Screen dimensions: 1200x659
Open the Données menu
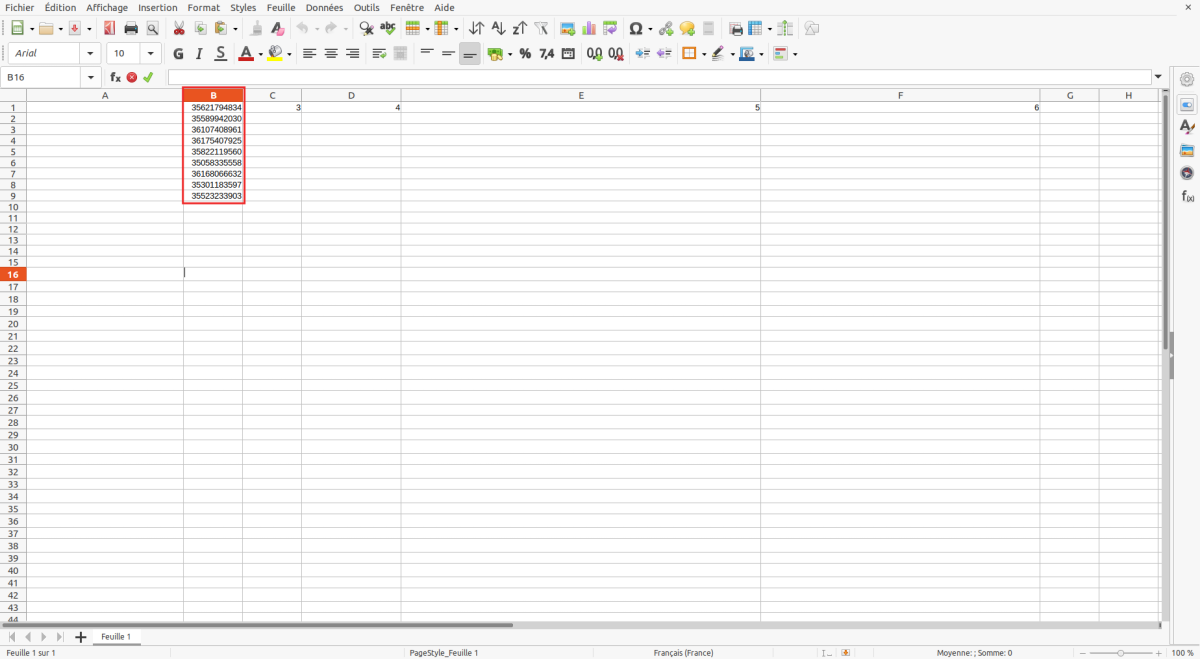[x=324, y=7]
